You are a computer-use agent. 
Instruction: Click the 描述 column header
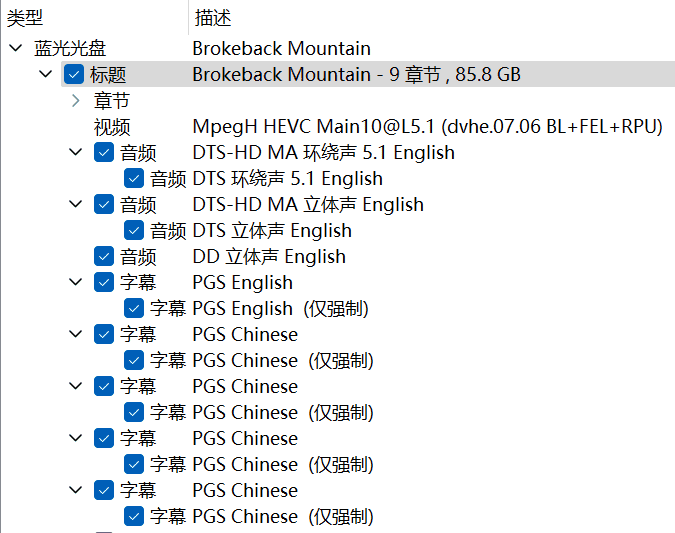click(x=213, y=17)
